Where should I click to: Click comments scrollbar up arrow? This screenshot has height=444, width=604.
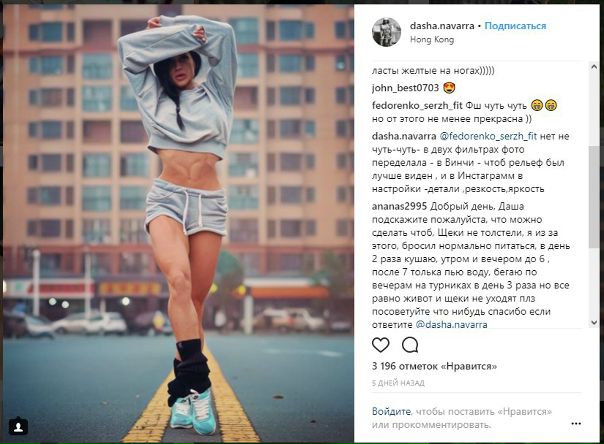tap(594, 67)
